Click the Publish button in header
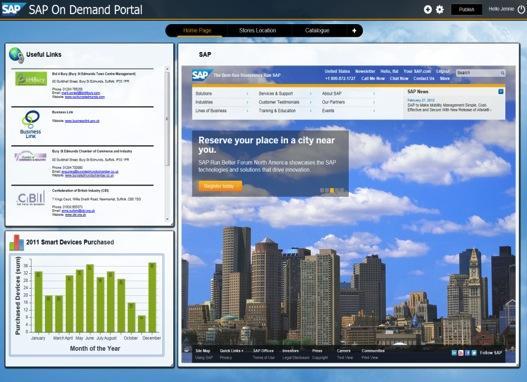 (466, 9)
